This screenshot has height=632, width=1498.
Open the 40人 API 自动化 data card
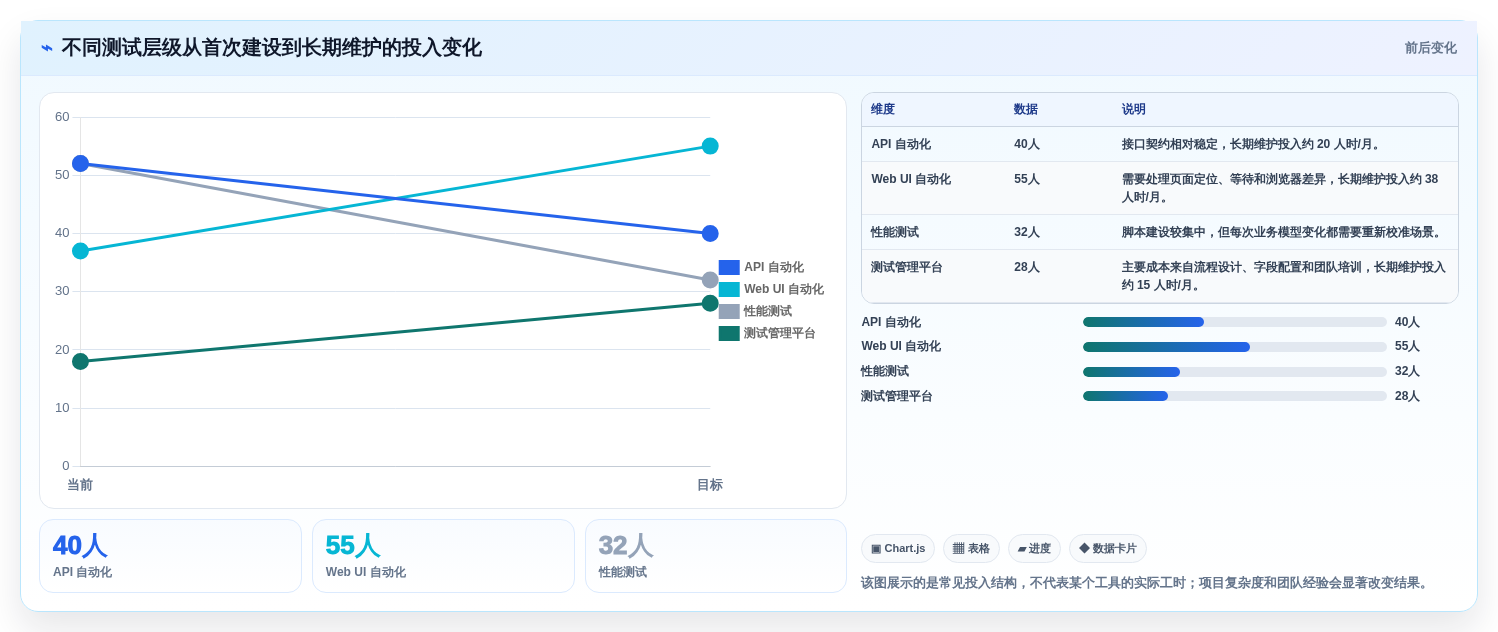[x=170, y=556]
